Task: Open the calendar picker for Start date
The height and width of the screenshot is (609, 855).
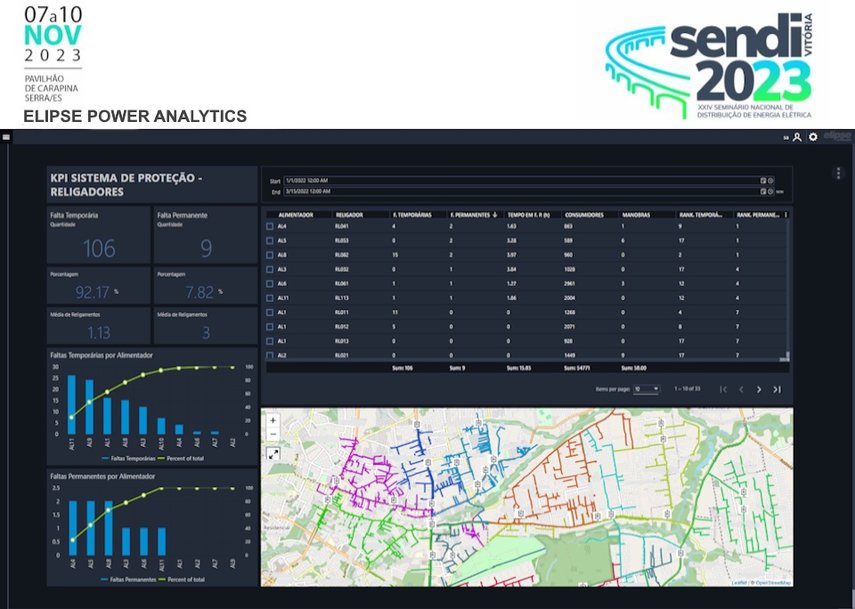Action: point(763,180)
